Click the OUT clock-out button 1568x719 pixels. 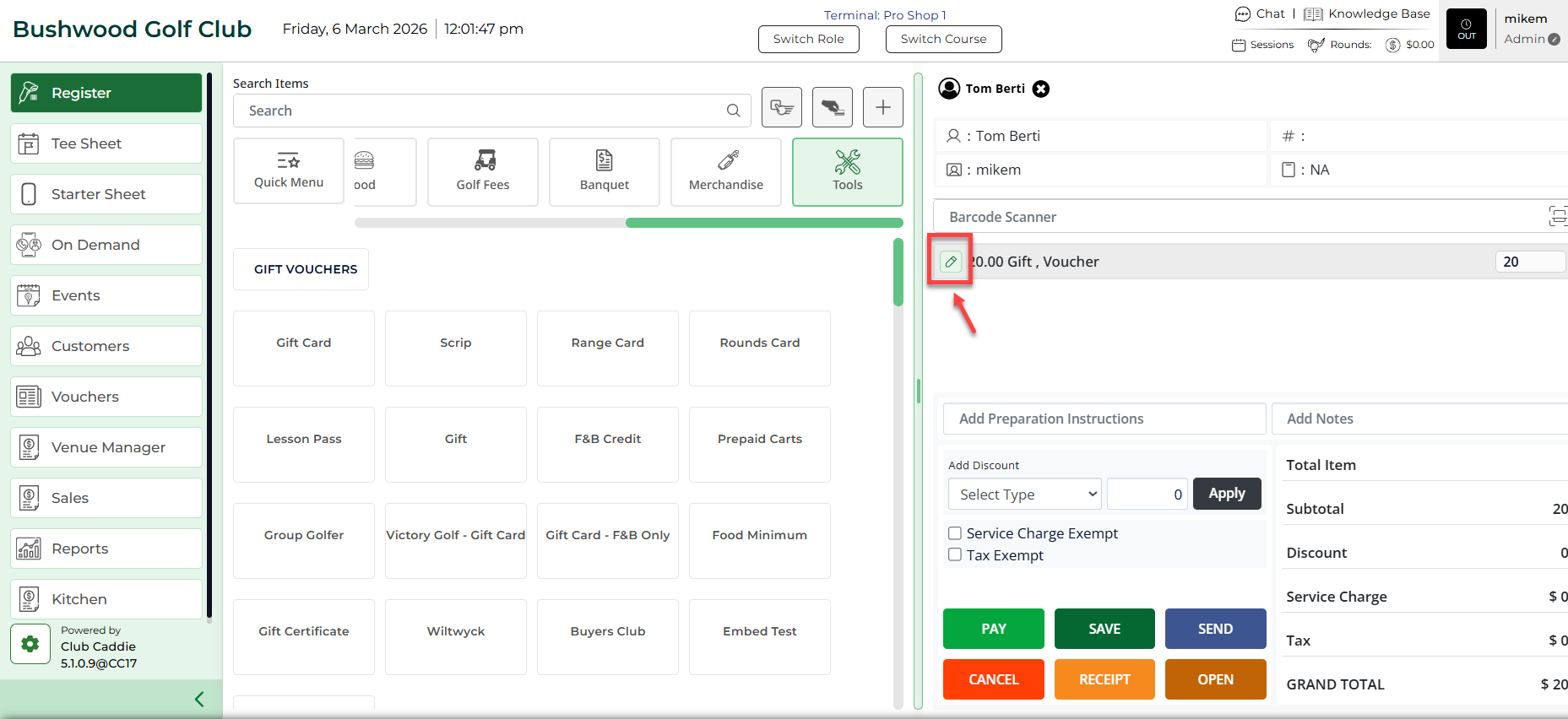point(1466,29)
